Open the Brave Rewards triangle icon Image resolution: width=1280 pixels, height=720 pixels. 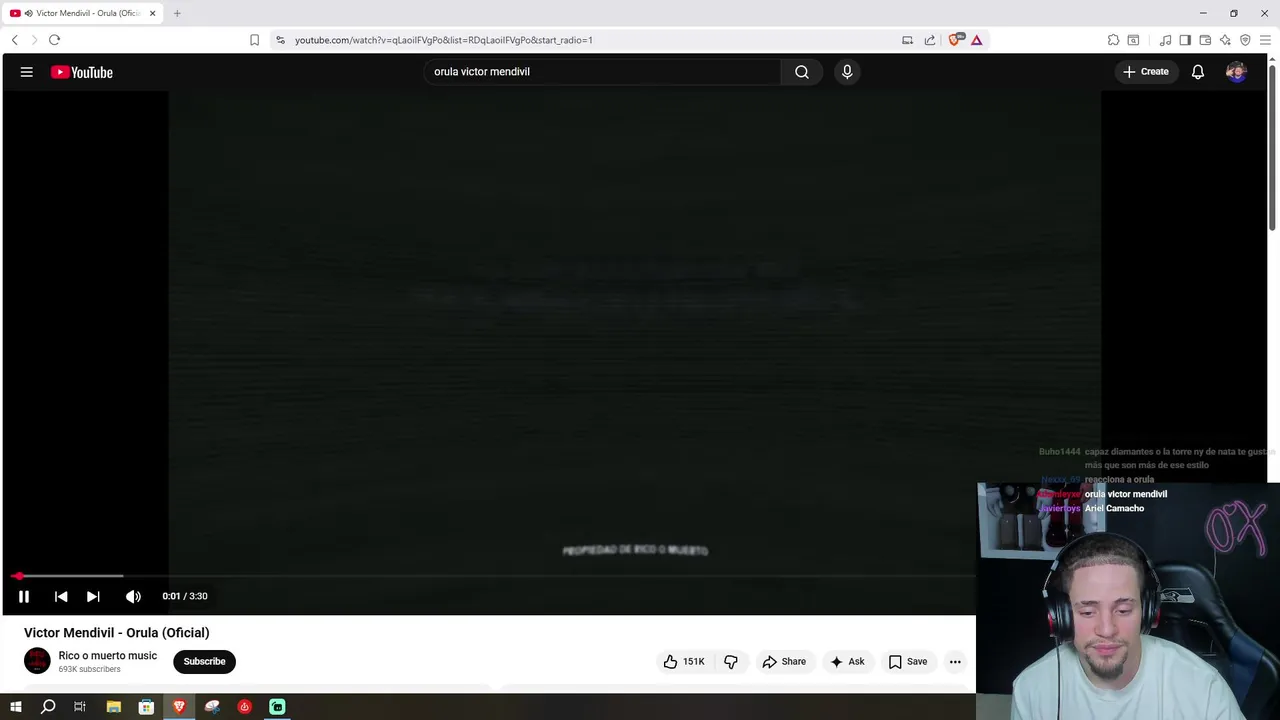pyautogui.click(x=976, y=40)
